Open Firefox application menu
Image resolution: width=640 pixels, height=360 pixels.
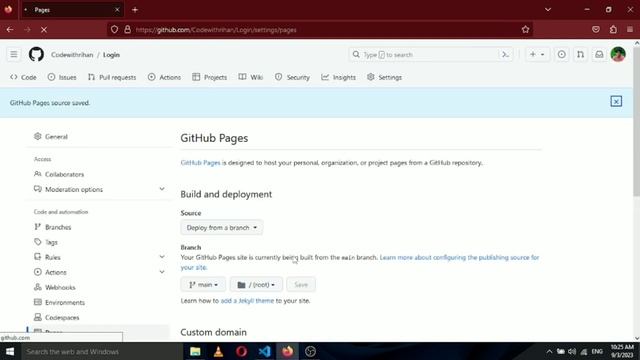(x=630, y=29)
